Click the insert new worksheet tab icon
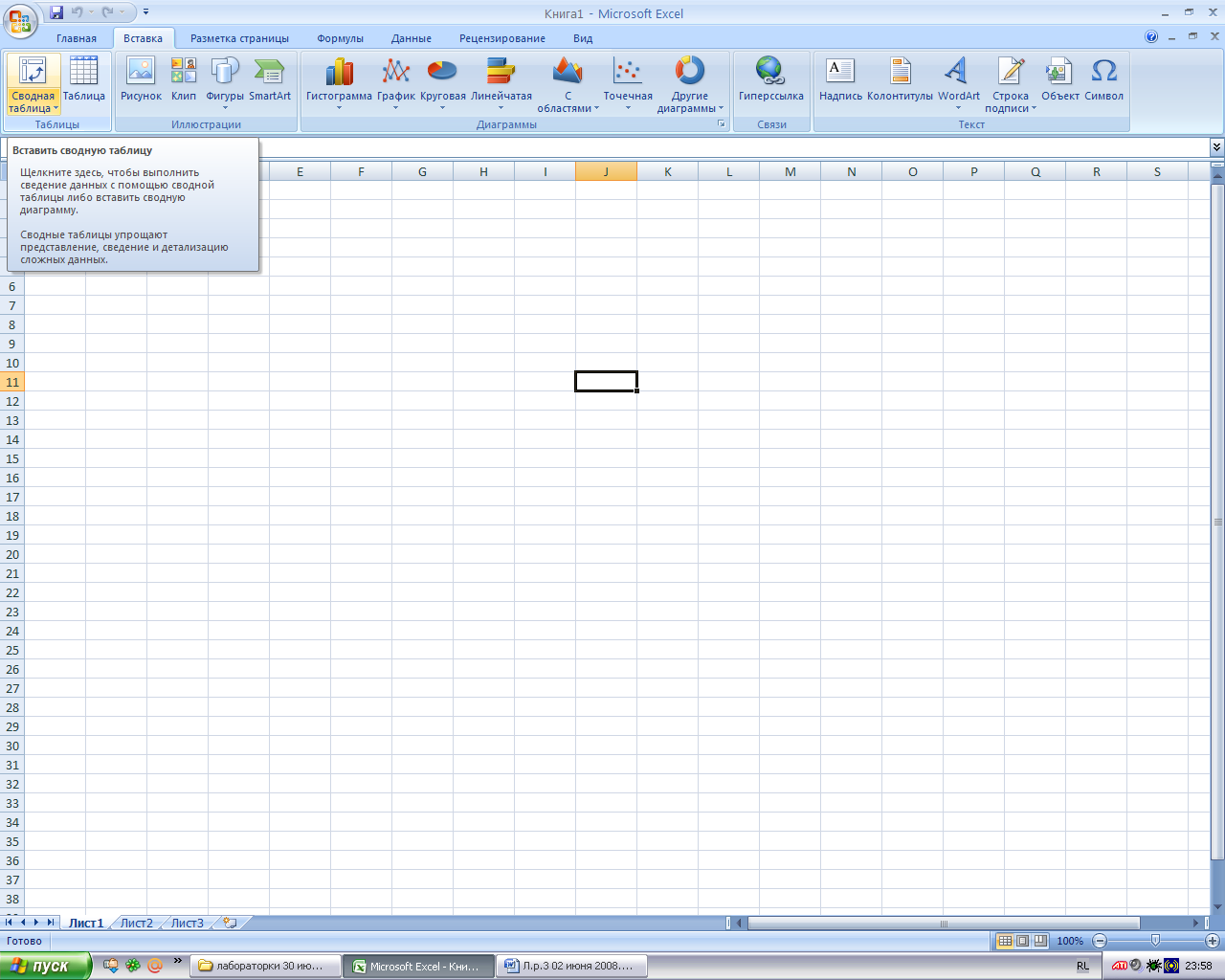Viewport: 1225px width, 980px height. pyautogui.click(x=230, y=923)
